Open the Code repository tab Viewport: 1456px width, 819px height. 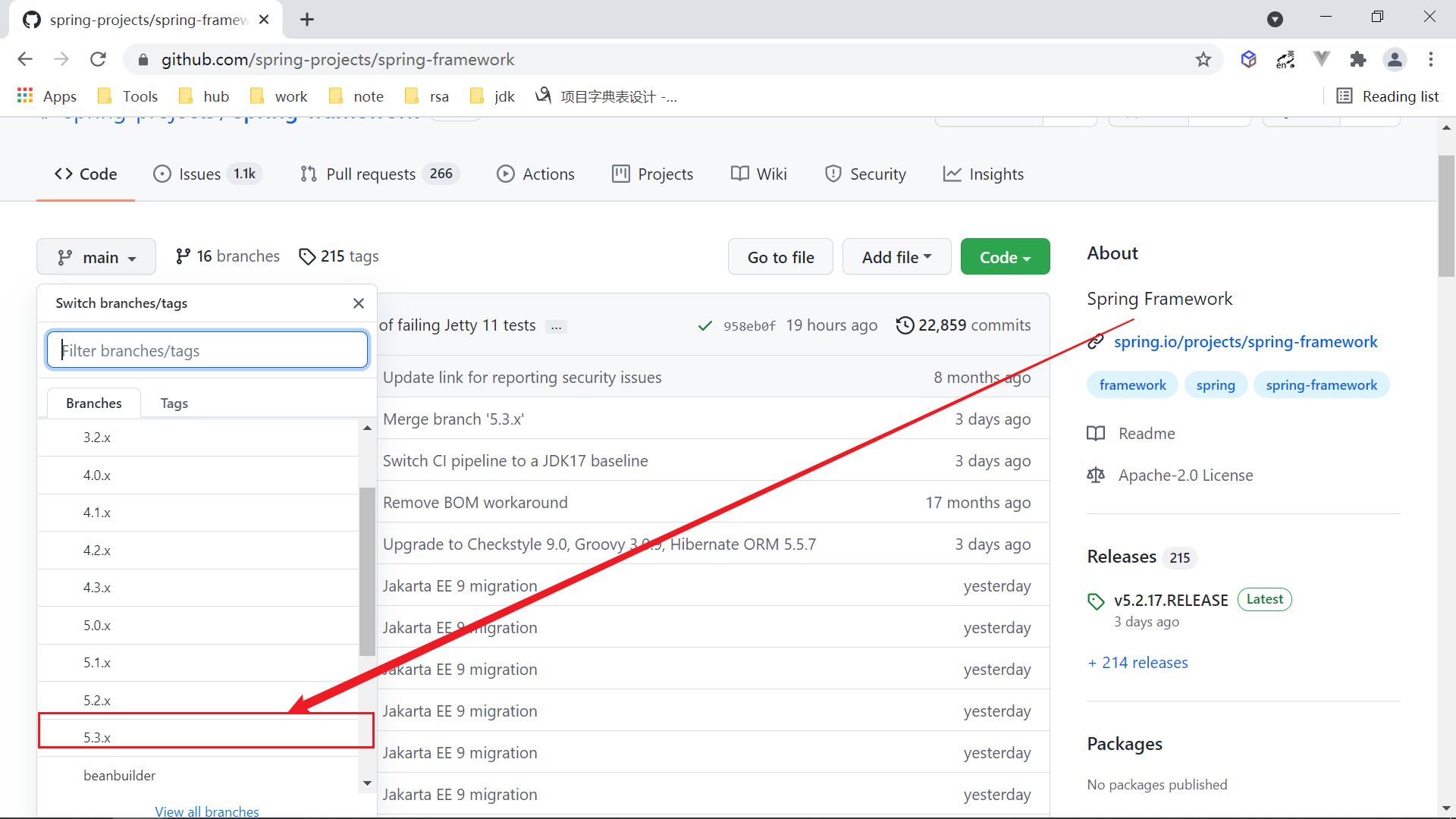coord(86,174)
